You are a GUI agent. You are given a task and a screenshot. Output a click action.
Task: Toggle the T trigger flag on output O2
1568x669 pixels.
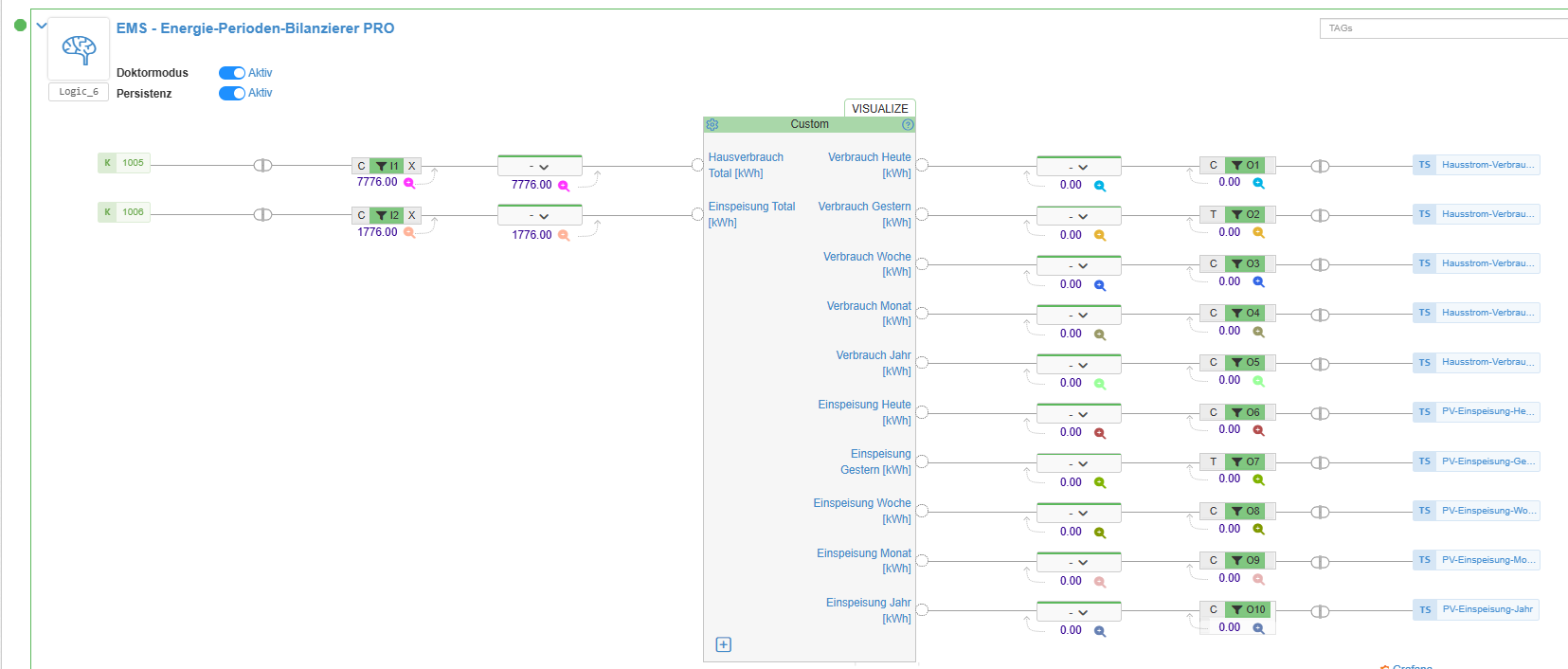tap(1213, 214)
